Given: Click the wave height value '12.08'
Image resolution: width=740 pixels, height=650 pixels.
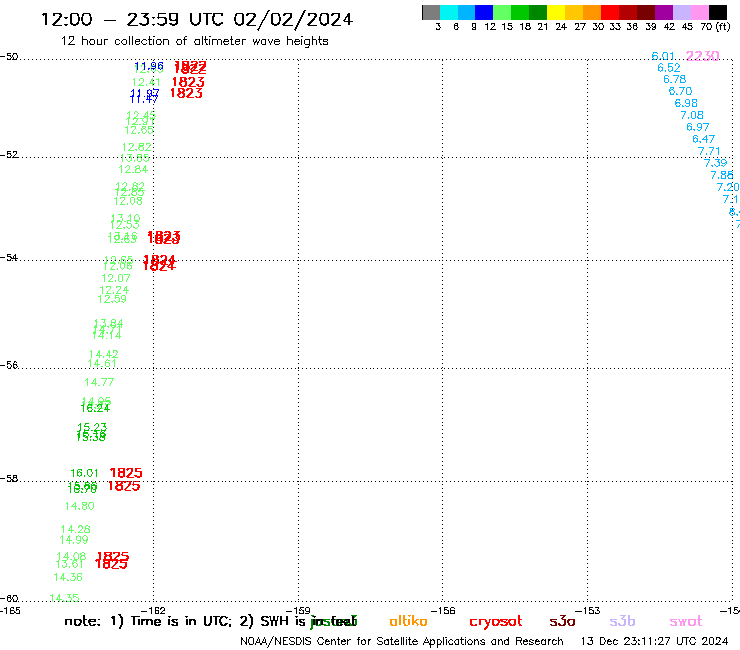Looking at the screenshot, I should (x=128, y=201).
